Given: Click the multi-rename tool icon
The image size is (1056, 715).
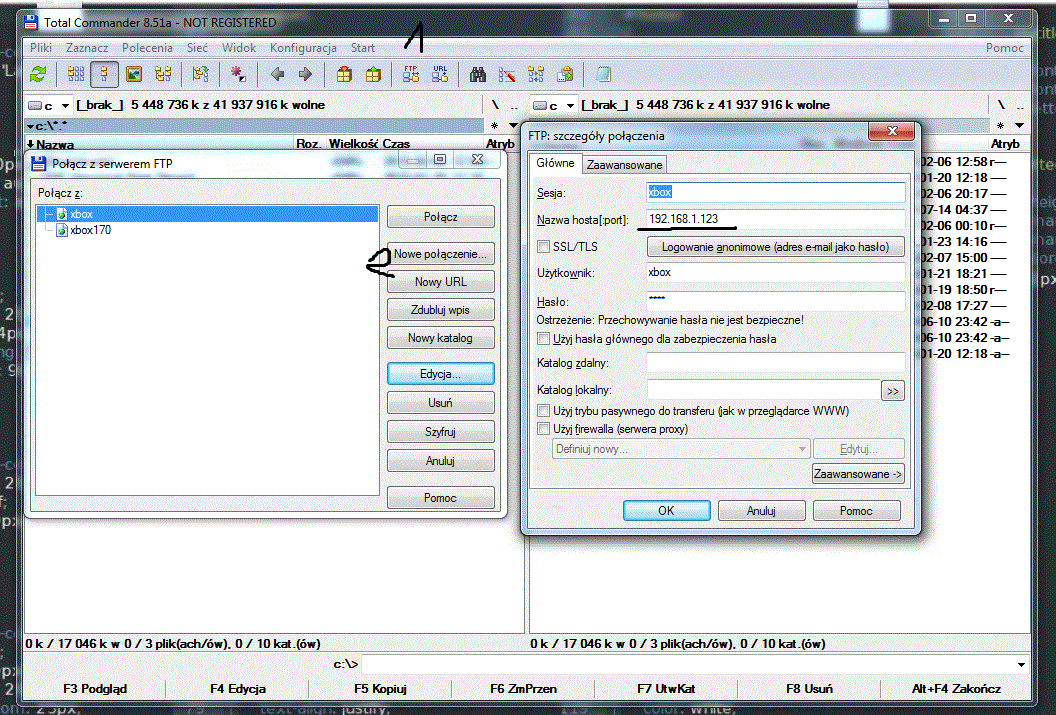Looking at the screenshot, I should coord(506,74).
